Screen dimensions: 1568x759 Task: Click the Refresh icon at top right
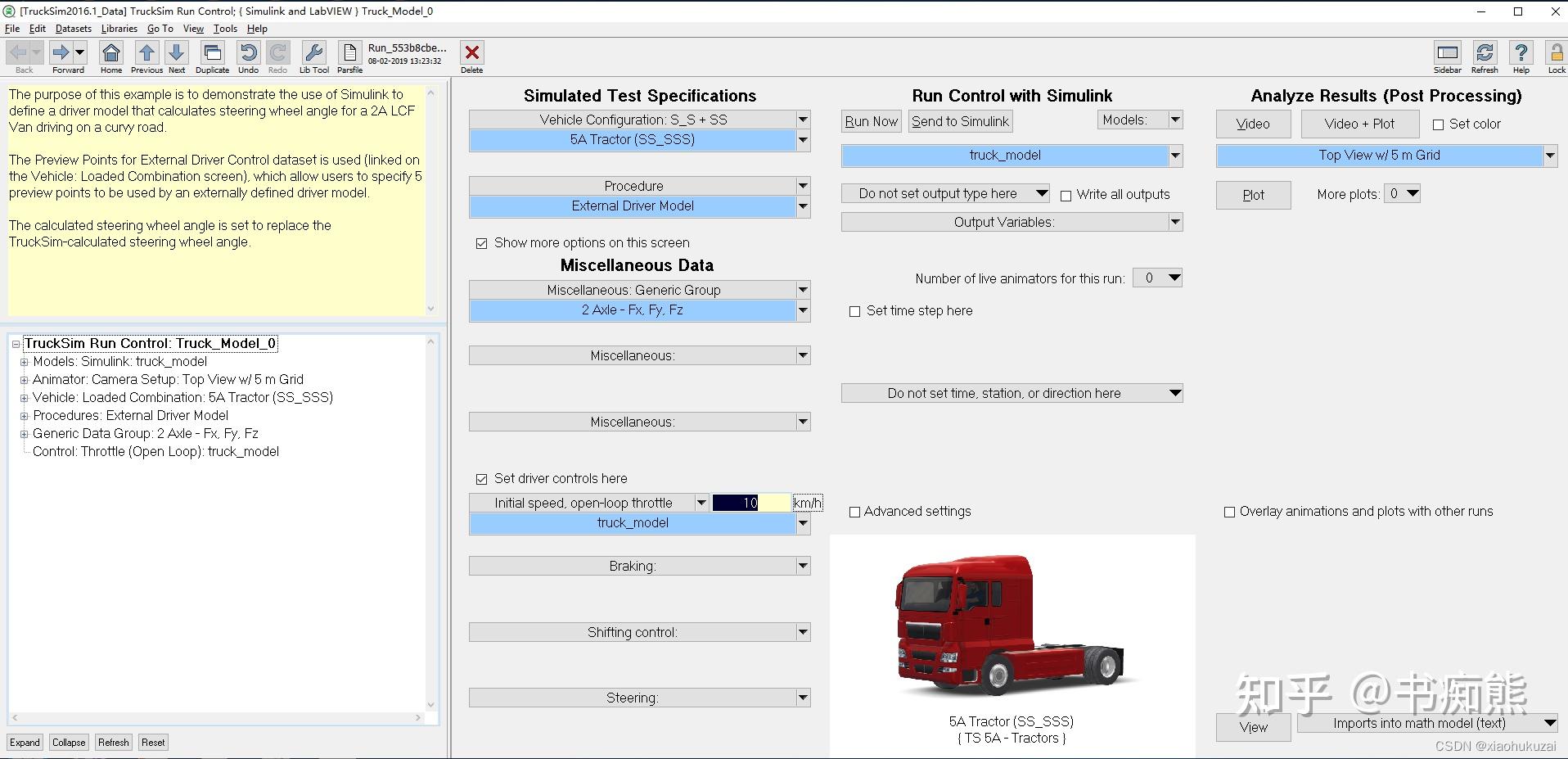click(1484, 53)
